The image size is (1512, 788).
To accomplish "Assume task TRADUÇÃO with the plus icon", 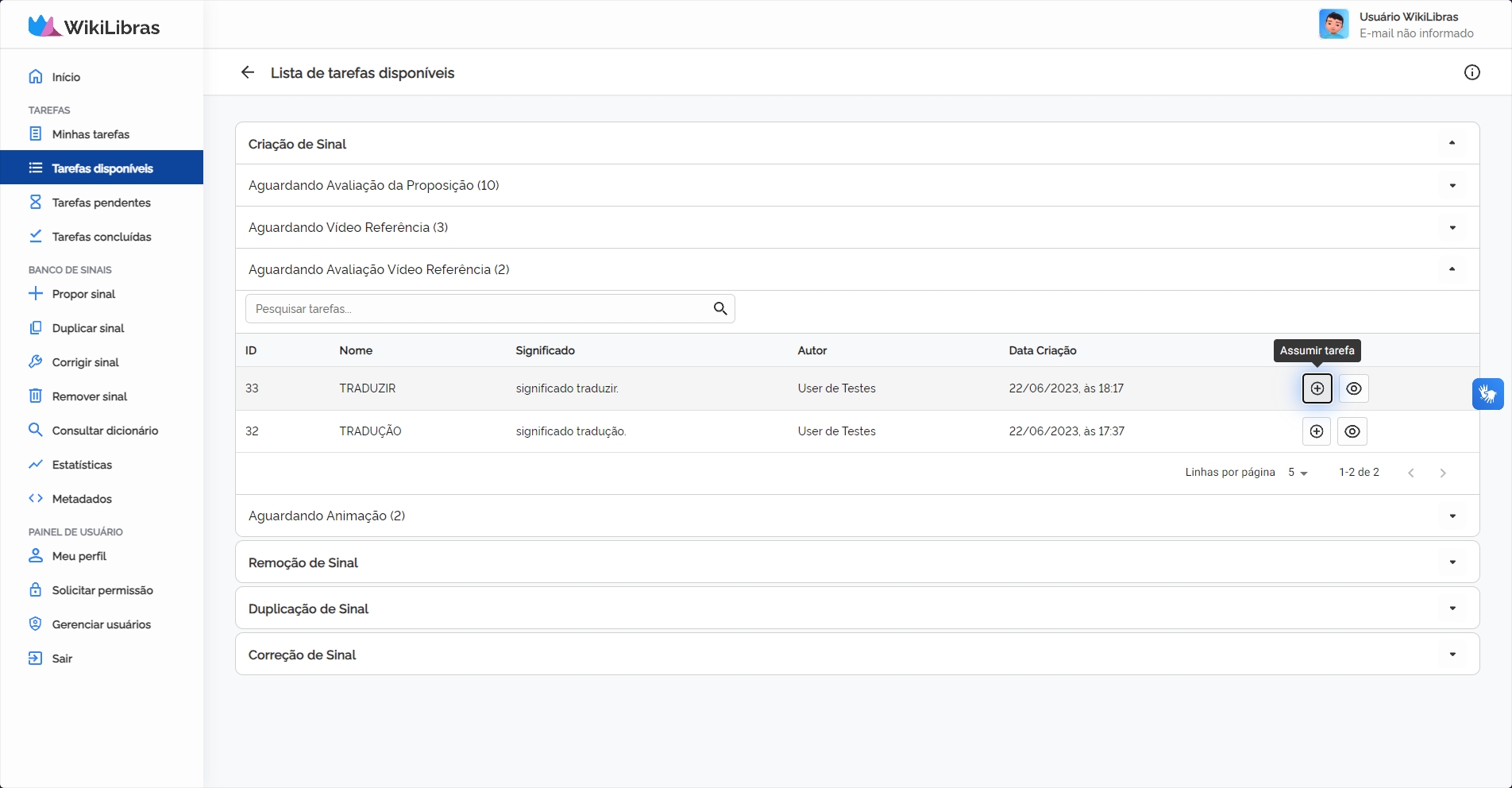I will coord(1316,431).
